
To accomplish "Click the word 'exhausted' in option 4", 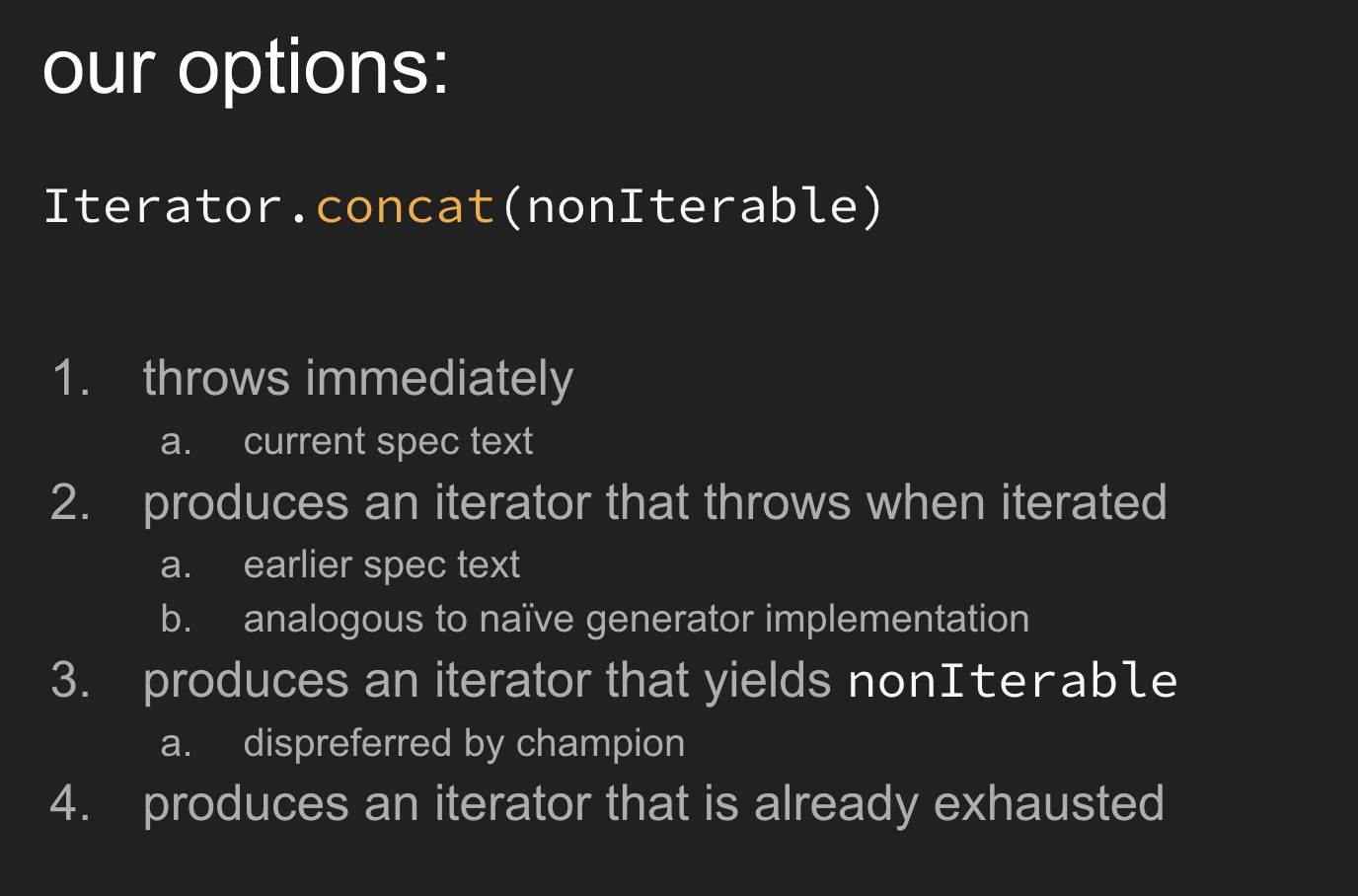I will coord(1049,803).
